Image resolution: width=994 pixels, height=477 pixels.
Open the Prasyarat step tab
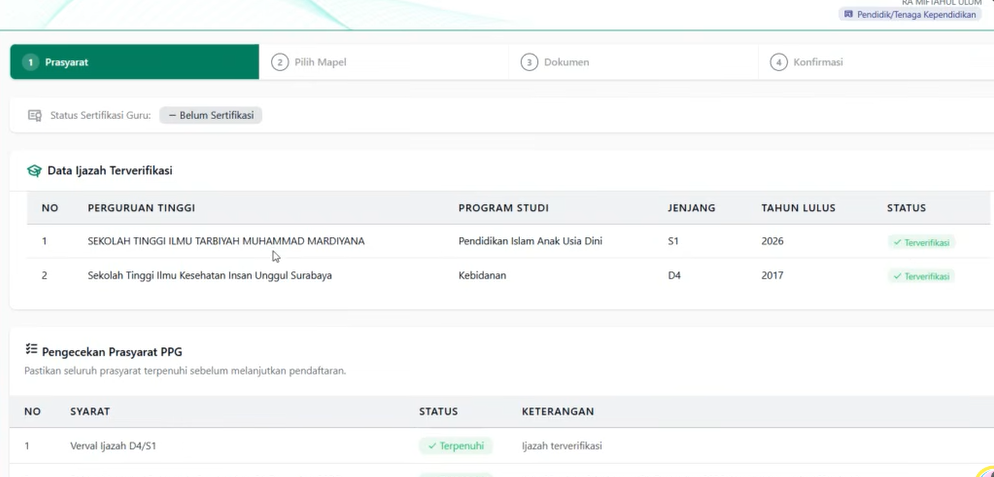[134, 62]
